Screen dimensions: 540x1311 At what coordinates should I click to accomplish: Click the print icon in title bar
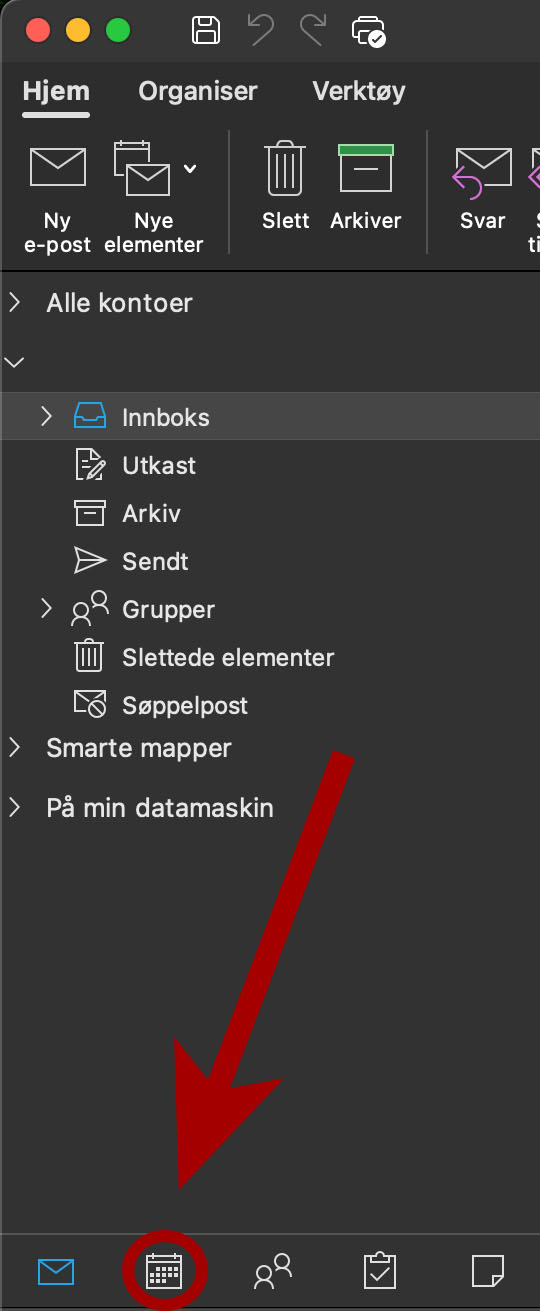click(368, 31)
